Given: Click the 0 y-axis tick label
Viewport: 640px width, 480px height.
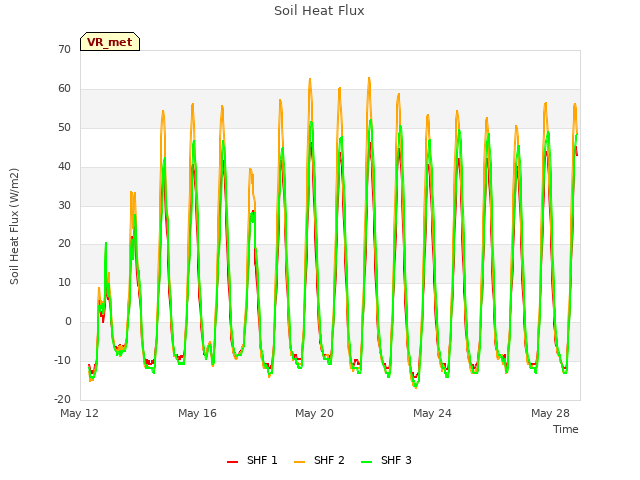Looking at the screenshot, I should [68, 322].
